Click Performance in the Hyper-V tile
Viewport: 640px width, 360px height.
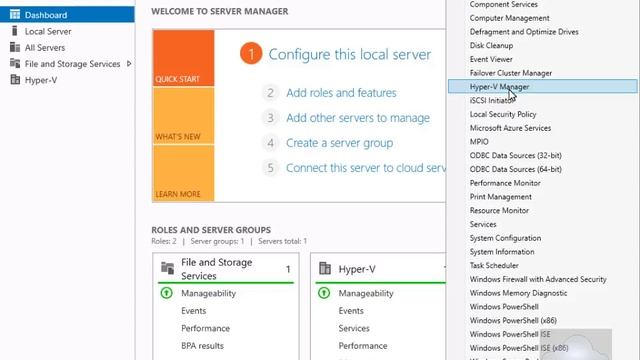(x=362, y=346)
